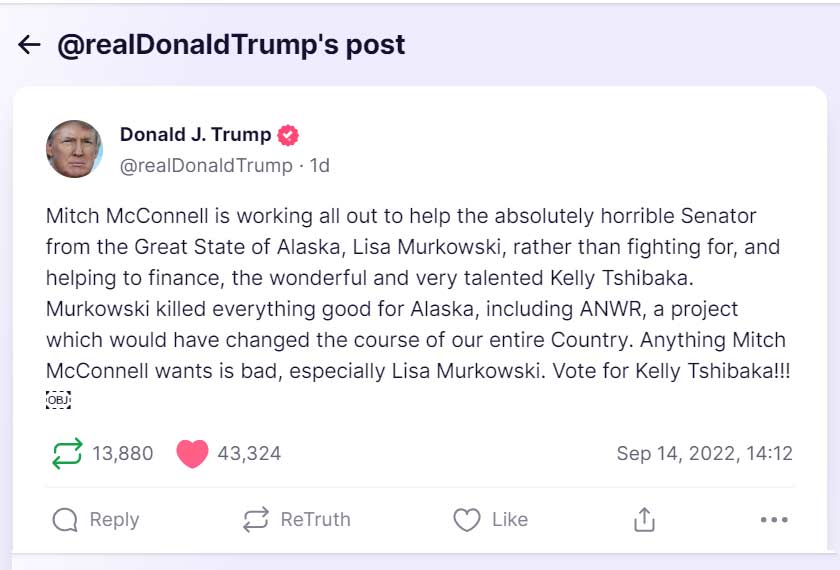Share the post via upload icon

(x=644, y=519)
